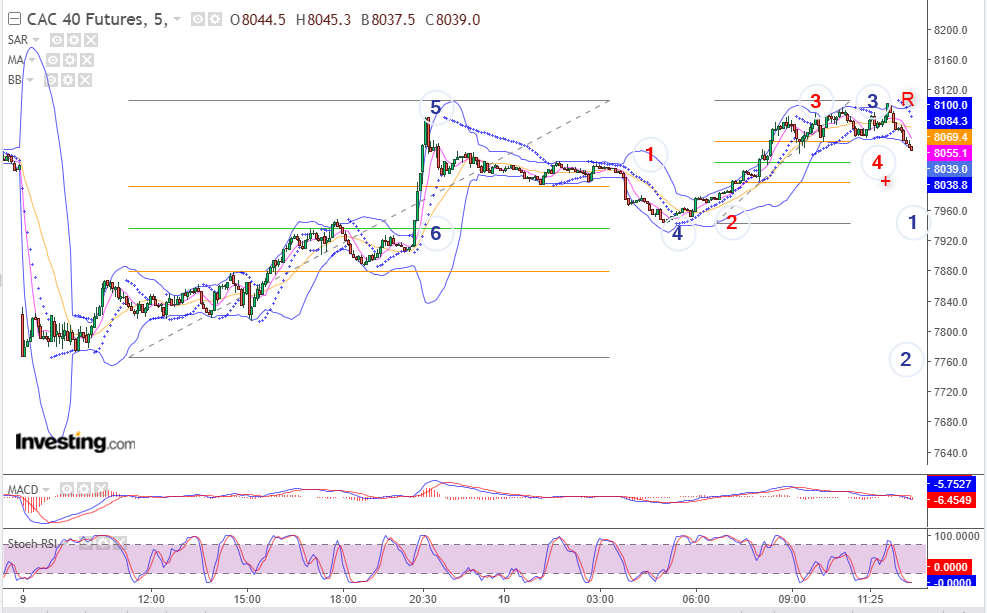Open BB indicator settings gear
Image resolution: width=987 pixels, height=613 pixels.
[x=68, y=81]
